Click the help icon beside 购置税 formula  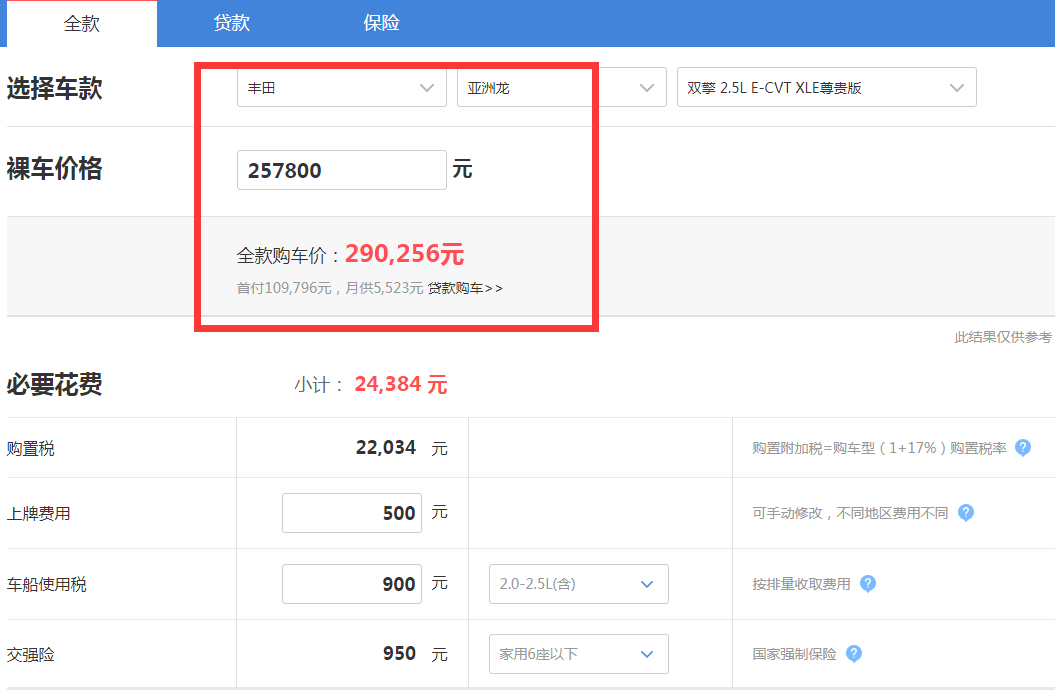click(1023, 448)
